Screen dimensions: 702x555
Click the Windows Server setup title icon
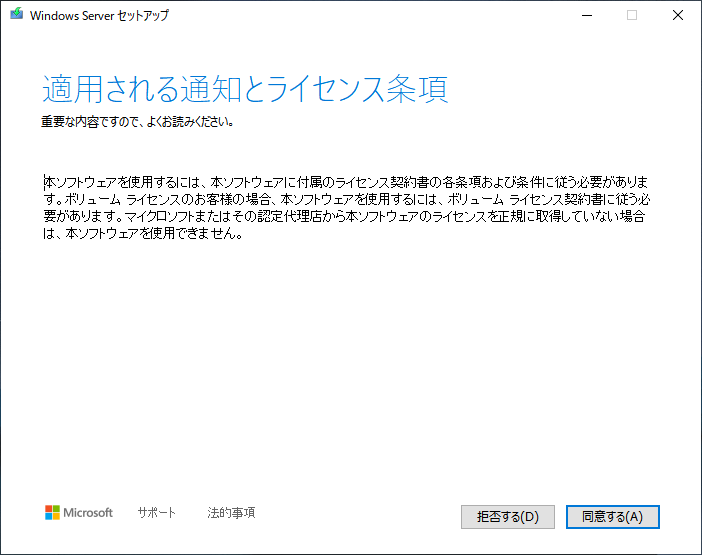coord(17,14)
